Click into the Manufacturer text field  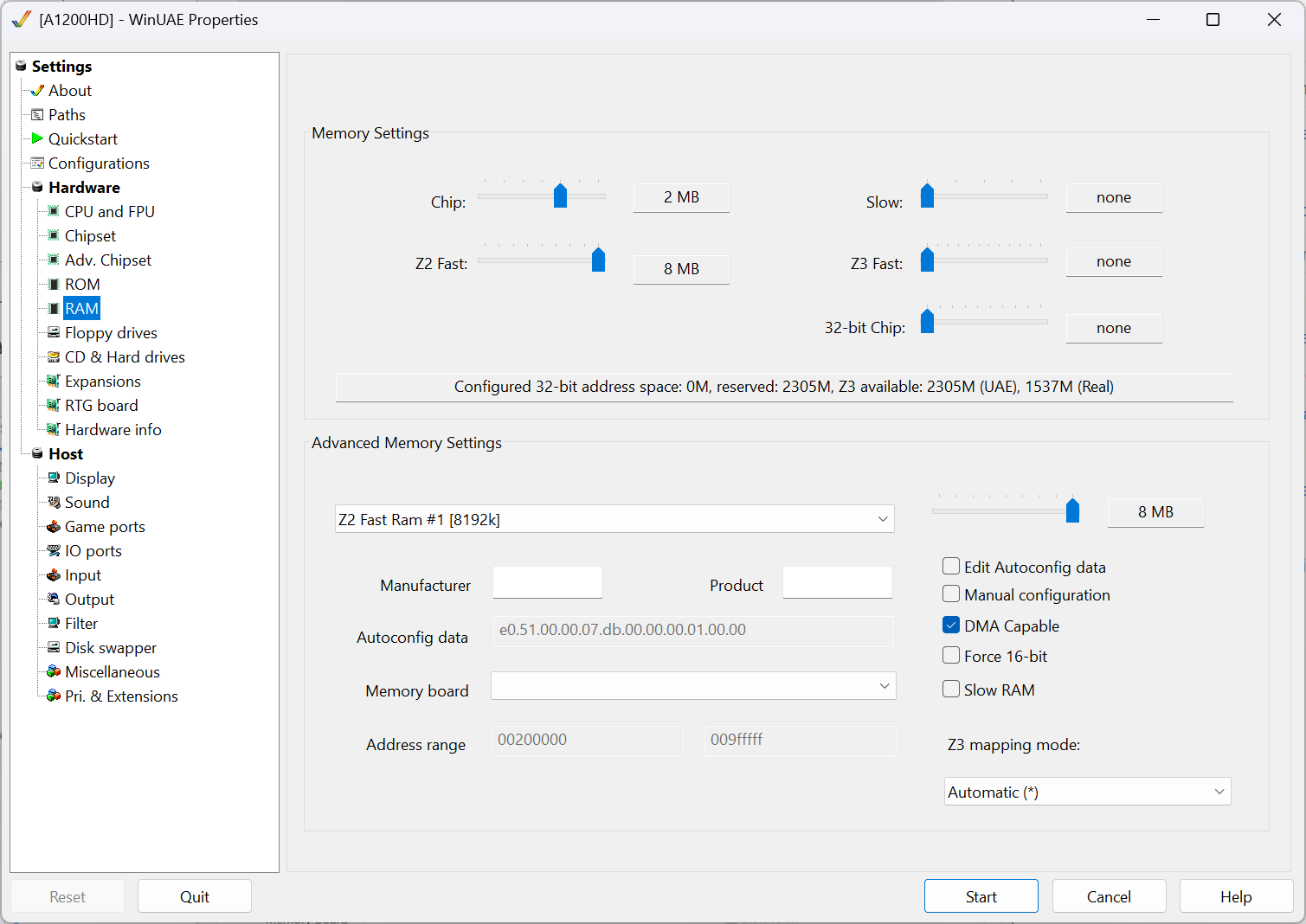point(547,582)
